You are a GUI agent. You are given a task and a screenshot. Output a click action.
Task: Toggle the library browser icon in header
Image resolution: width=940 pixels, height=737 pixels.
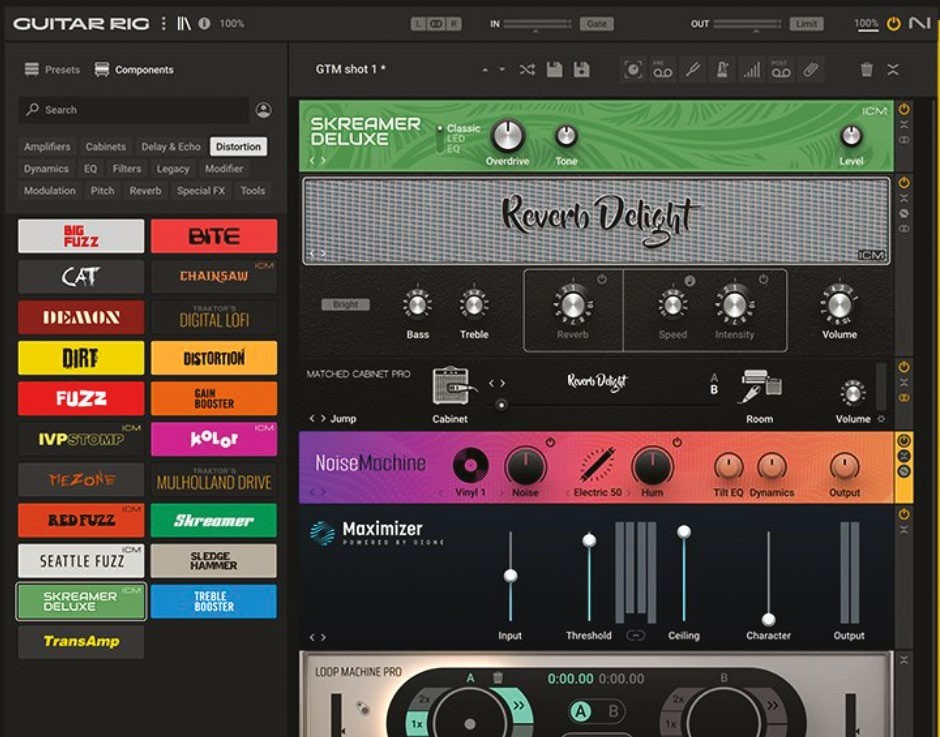183,23
